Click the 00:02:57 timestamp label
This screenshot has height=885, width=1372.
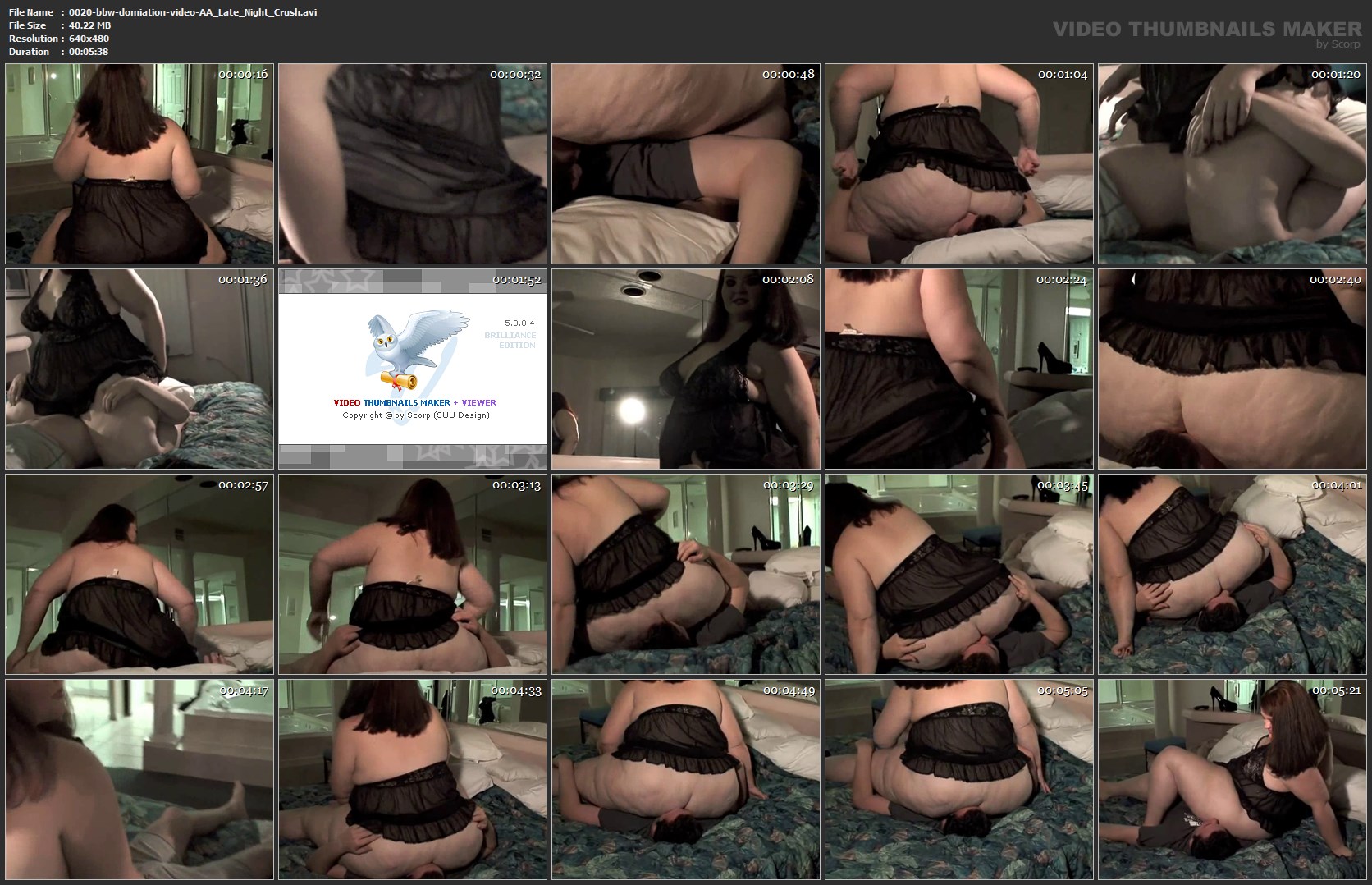click(x=243, y=485)
